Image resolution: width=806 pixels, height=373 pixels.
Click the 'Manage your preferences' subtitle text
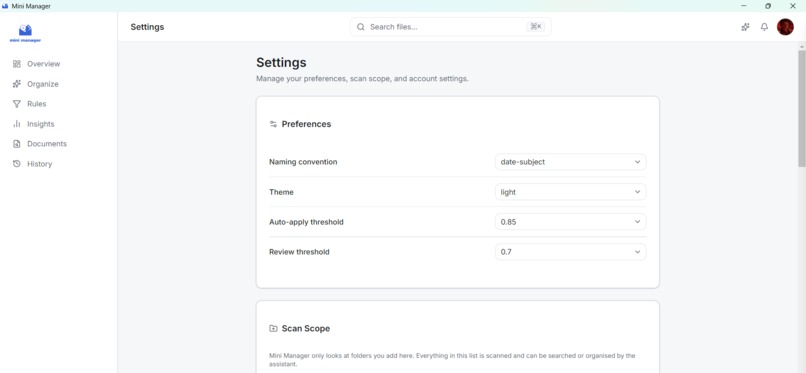coord(362,79)
